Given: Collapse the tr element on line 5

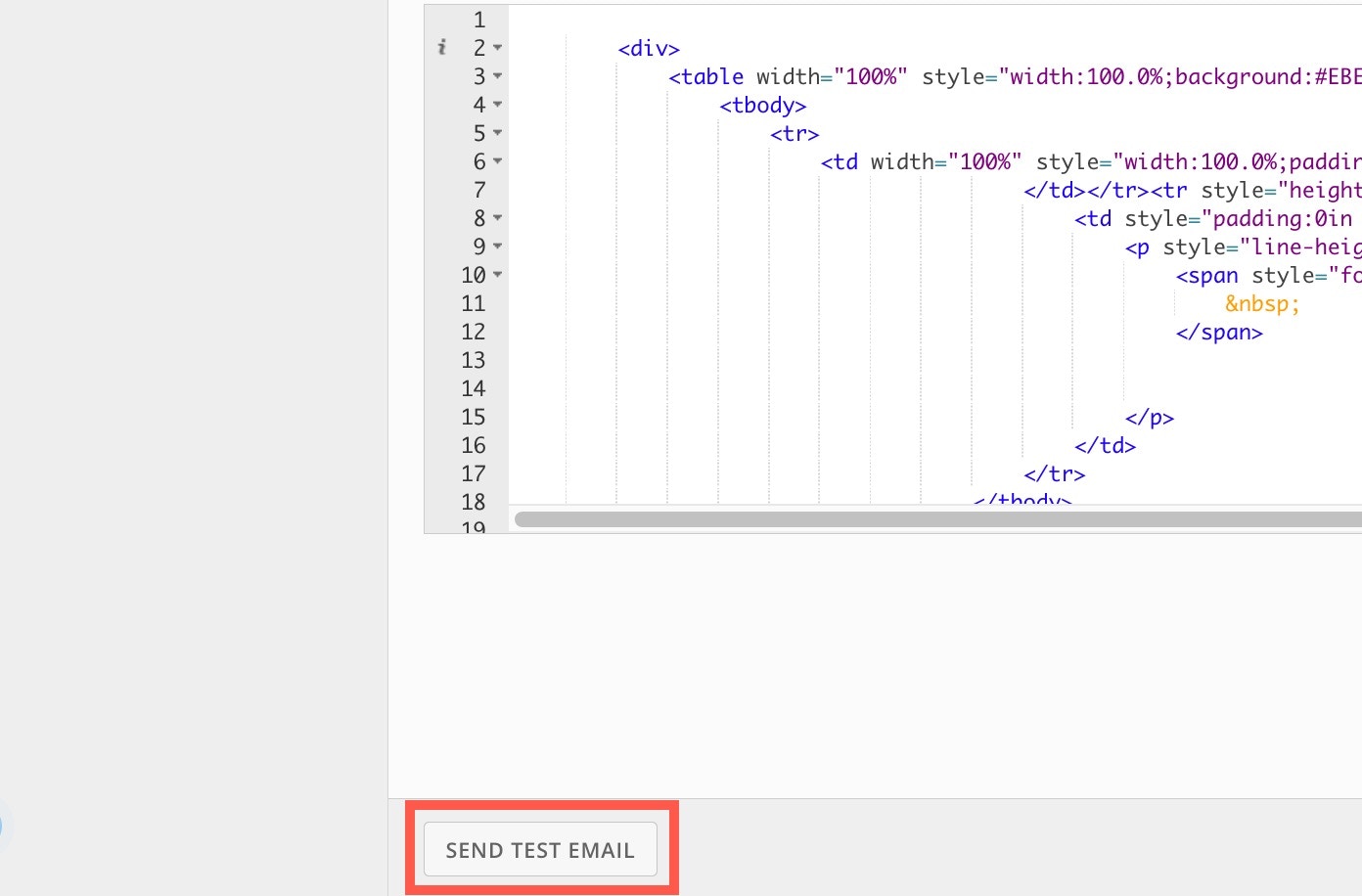Looking at the screenshot, I should [x=496, y=133].
